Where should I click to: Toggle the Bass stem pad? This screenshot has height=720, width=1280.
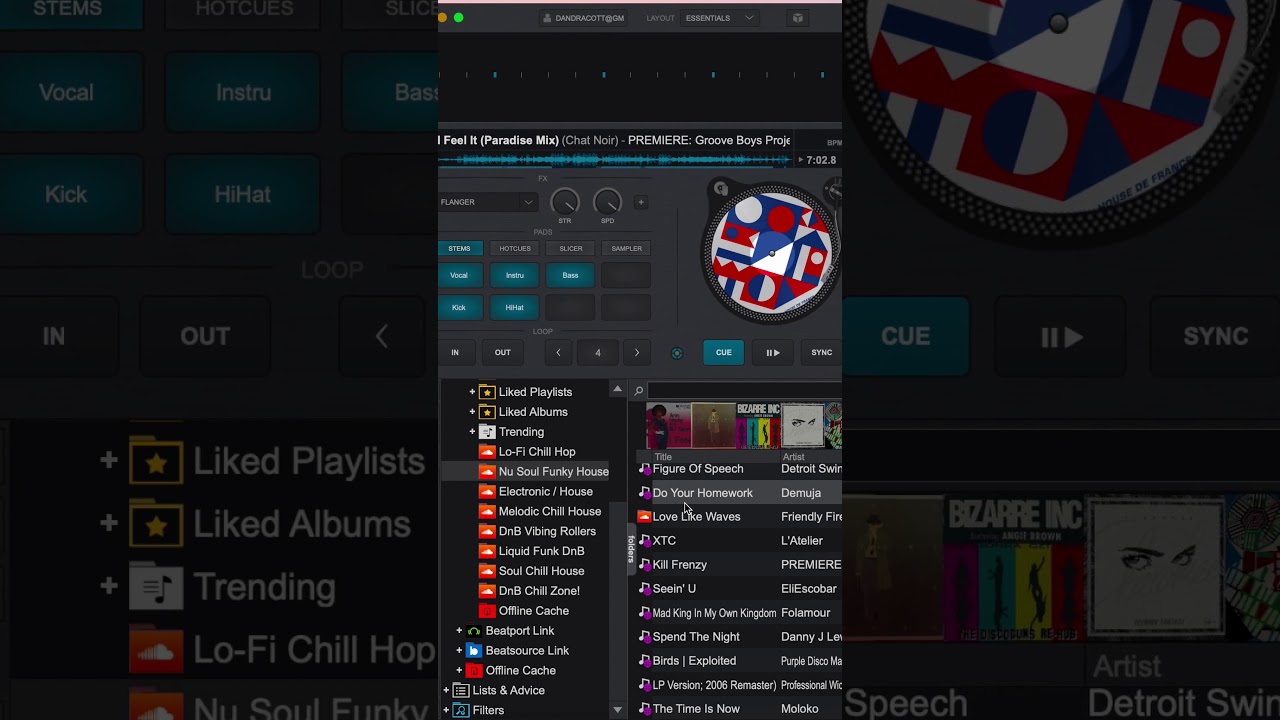point(570,276)
